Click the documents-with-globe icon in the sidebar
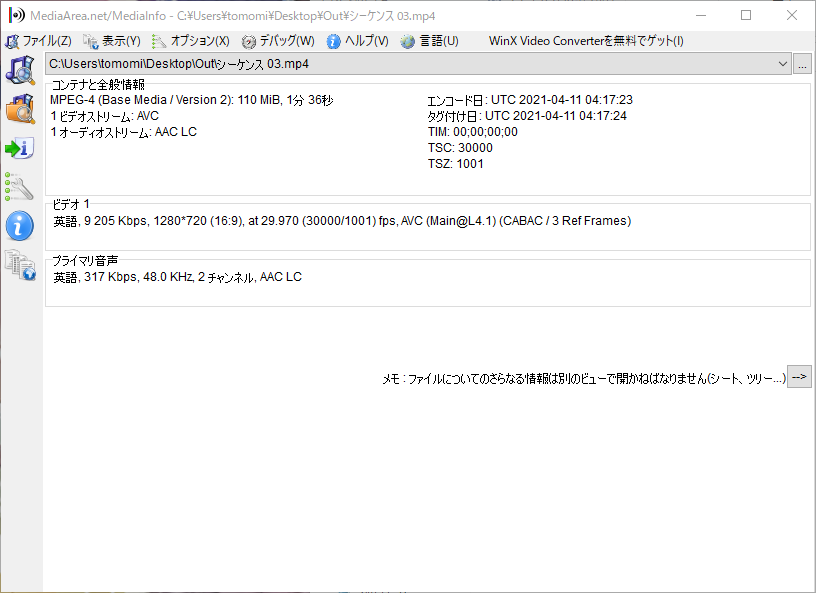This screenshot has width=816, height=593. point(20,265)
